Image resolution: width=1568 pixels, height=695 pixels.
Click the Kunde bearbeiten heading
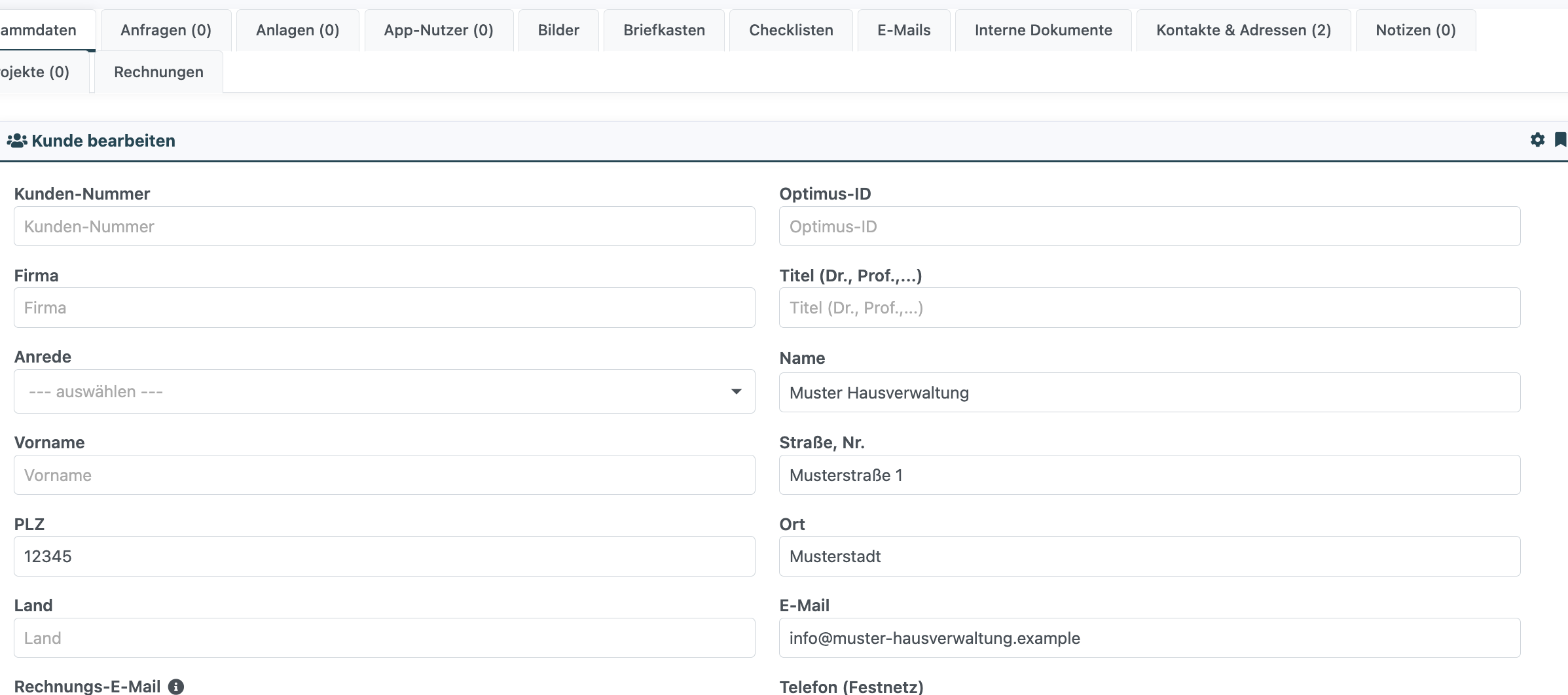[103, 141]
